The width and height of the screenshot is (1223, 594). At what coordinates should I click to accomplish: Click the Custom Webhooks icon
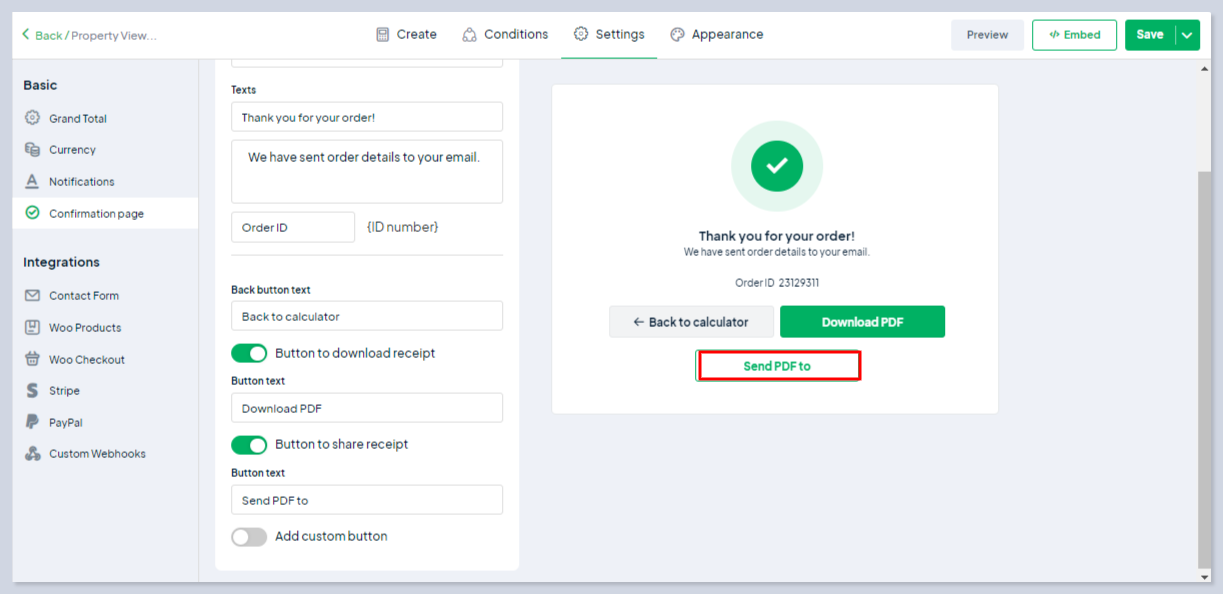click(32, 454)
